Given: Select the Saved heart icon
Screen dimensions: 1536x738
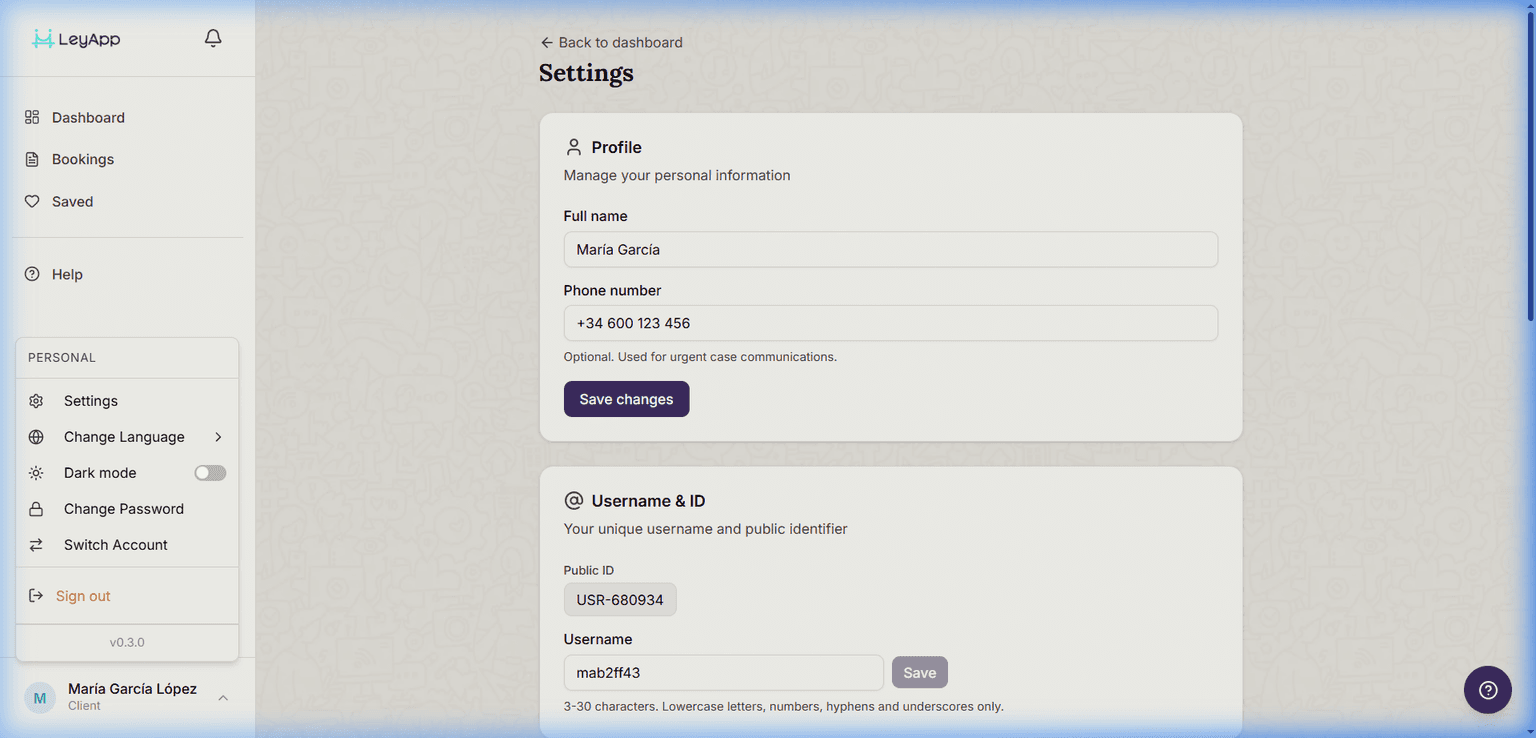Looking at the screenshot, I should (x=32, y=201).
